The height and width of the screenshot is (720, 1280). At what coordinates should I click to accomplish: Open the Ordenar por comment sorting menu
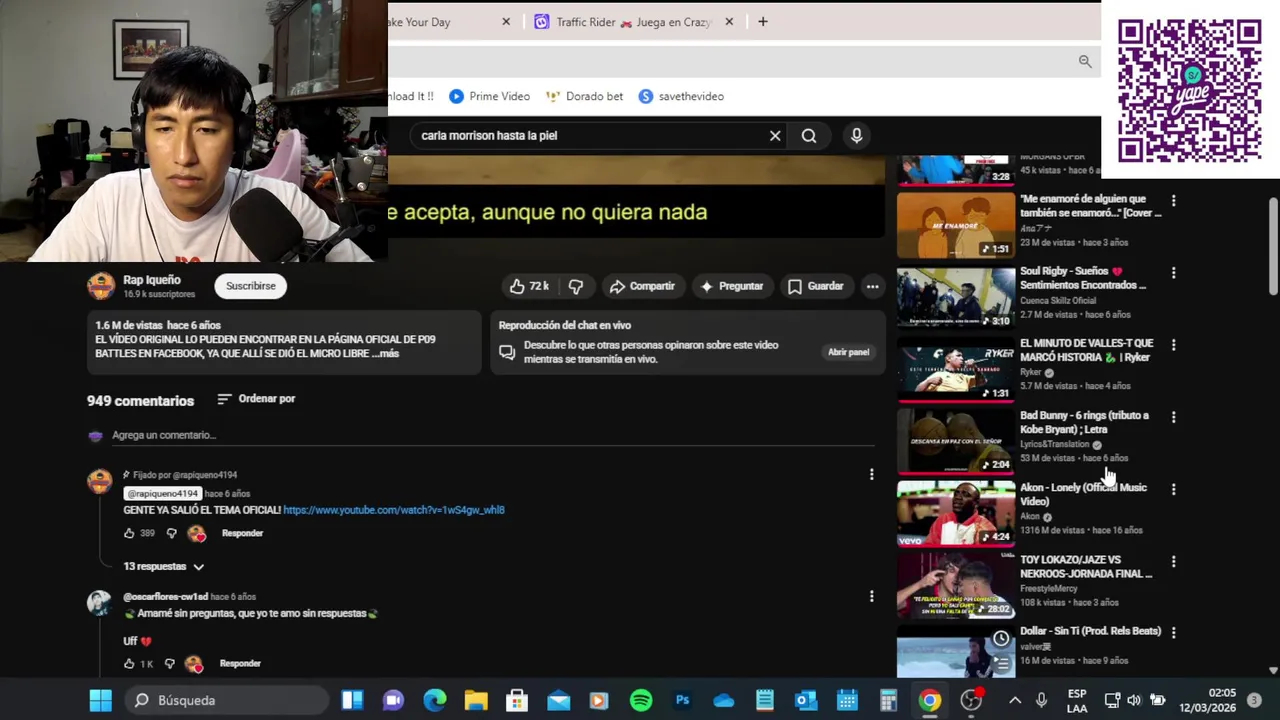[x=256, y=399]
